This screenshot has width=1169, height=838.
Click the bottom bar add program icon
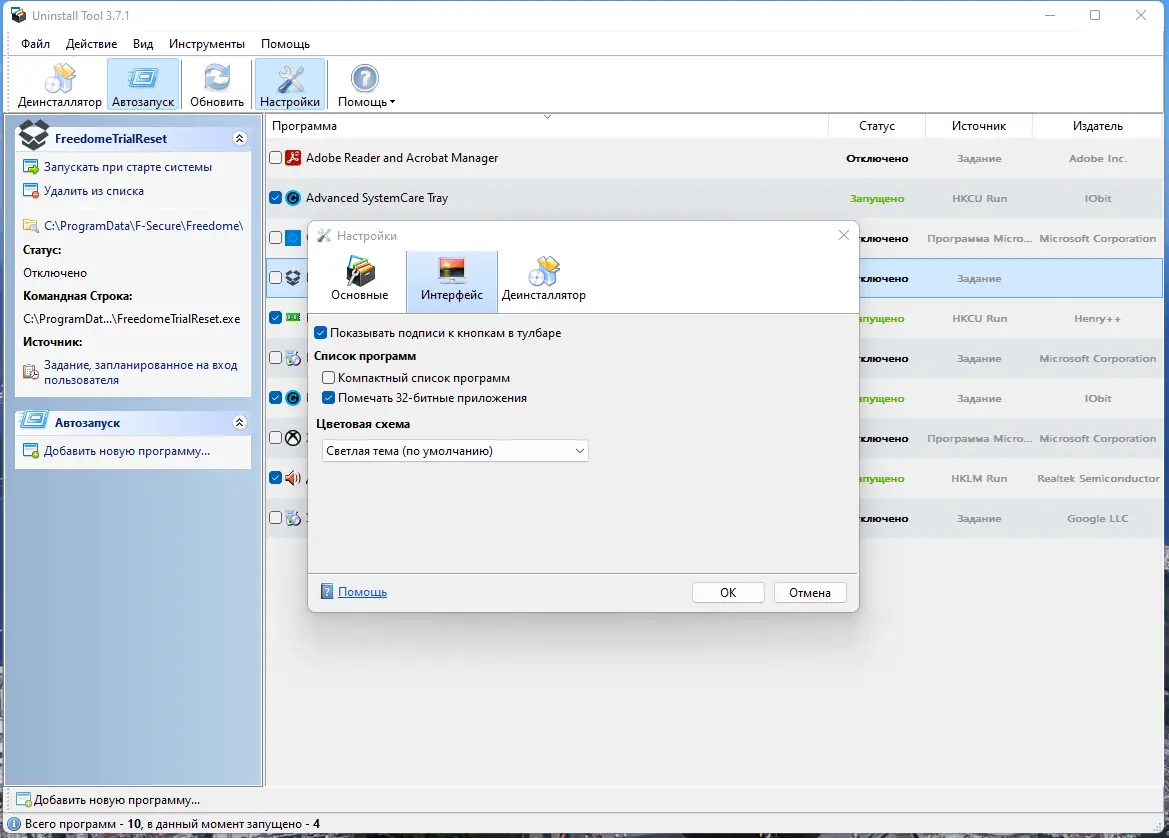[x=24, y=800]
